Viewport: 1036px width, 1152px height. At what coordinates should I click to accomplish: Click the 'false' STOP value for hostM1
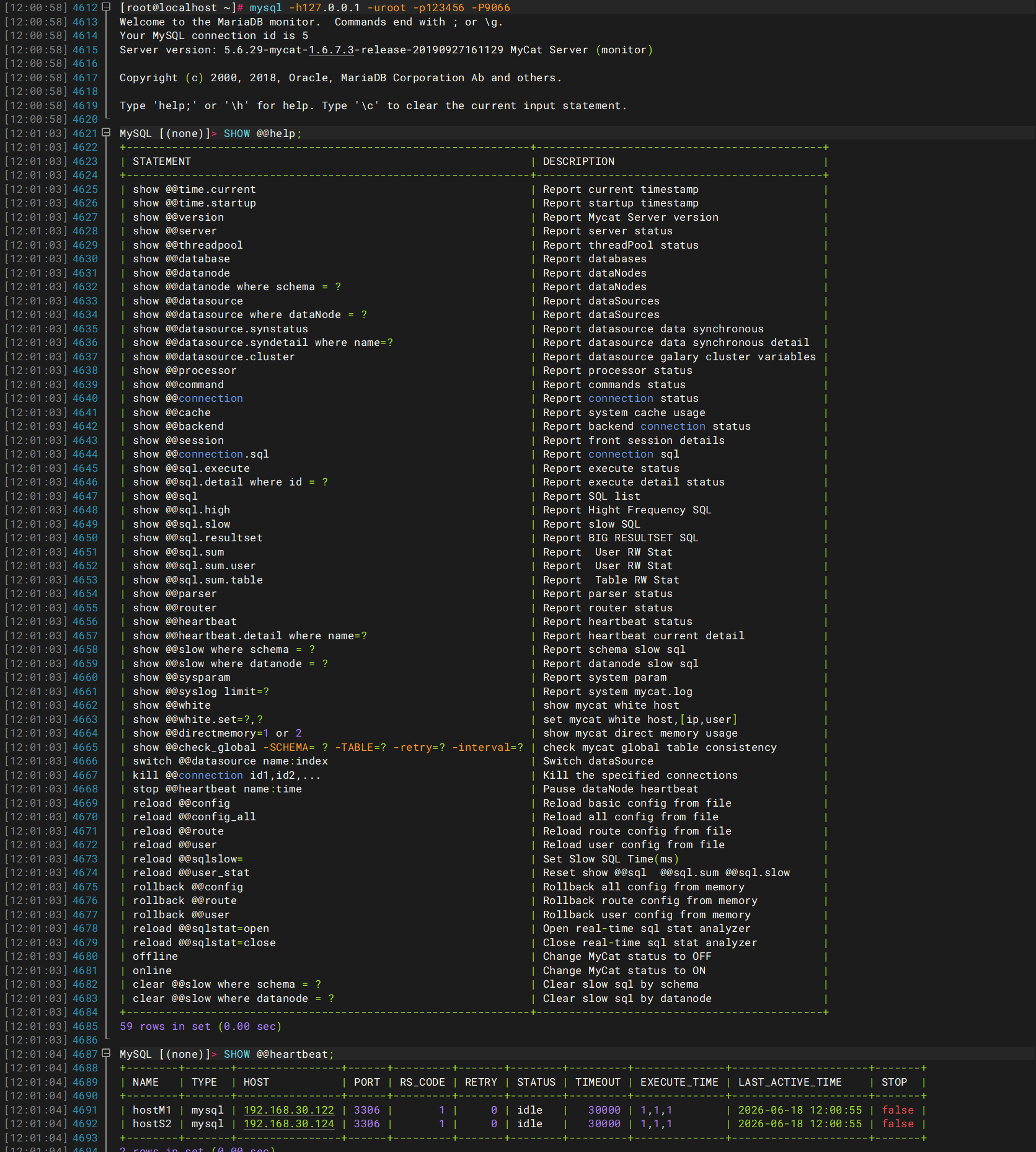tap(898, 1110)
